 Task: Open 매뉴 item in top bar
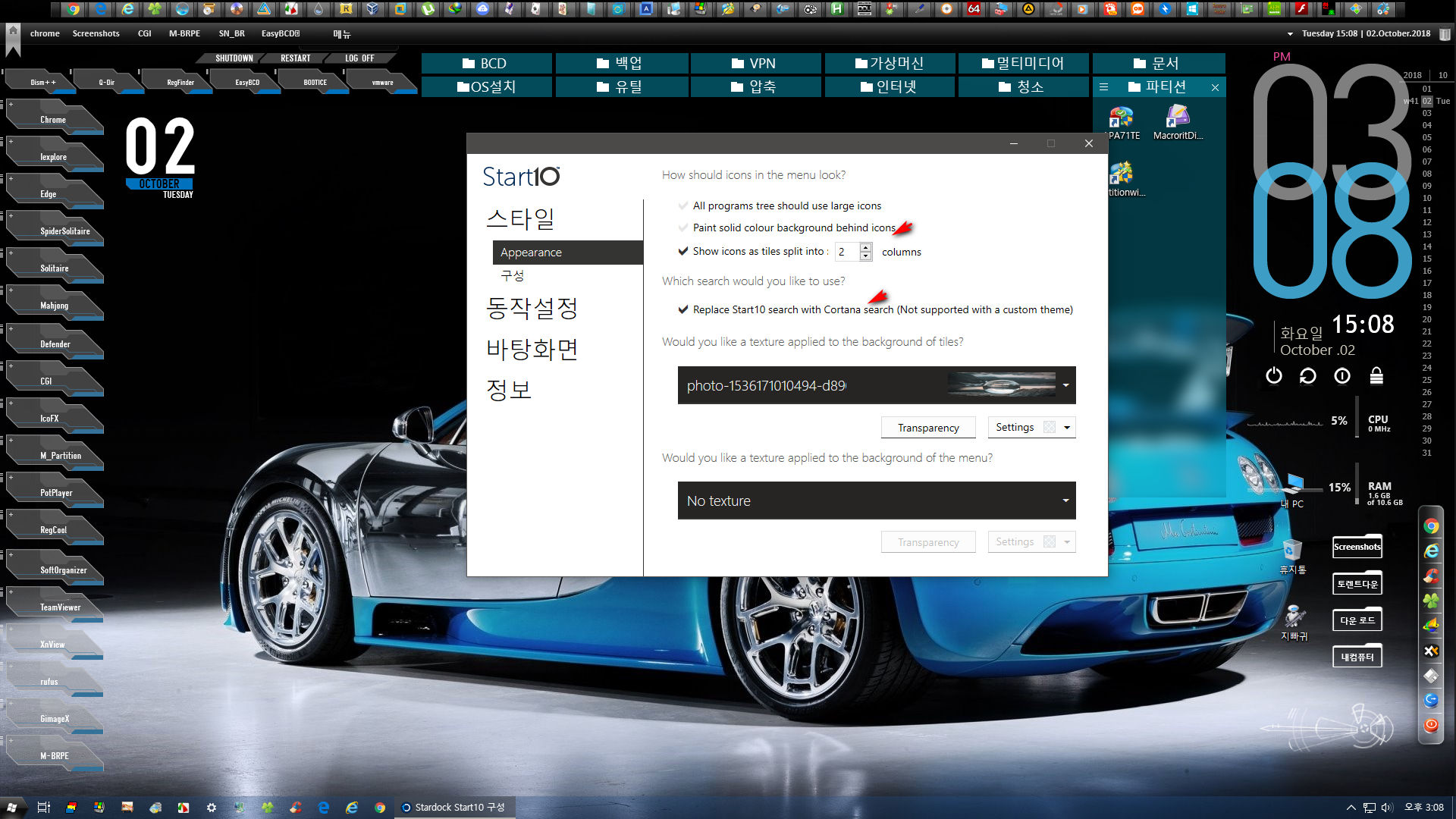click(x=342, y=34)
